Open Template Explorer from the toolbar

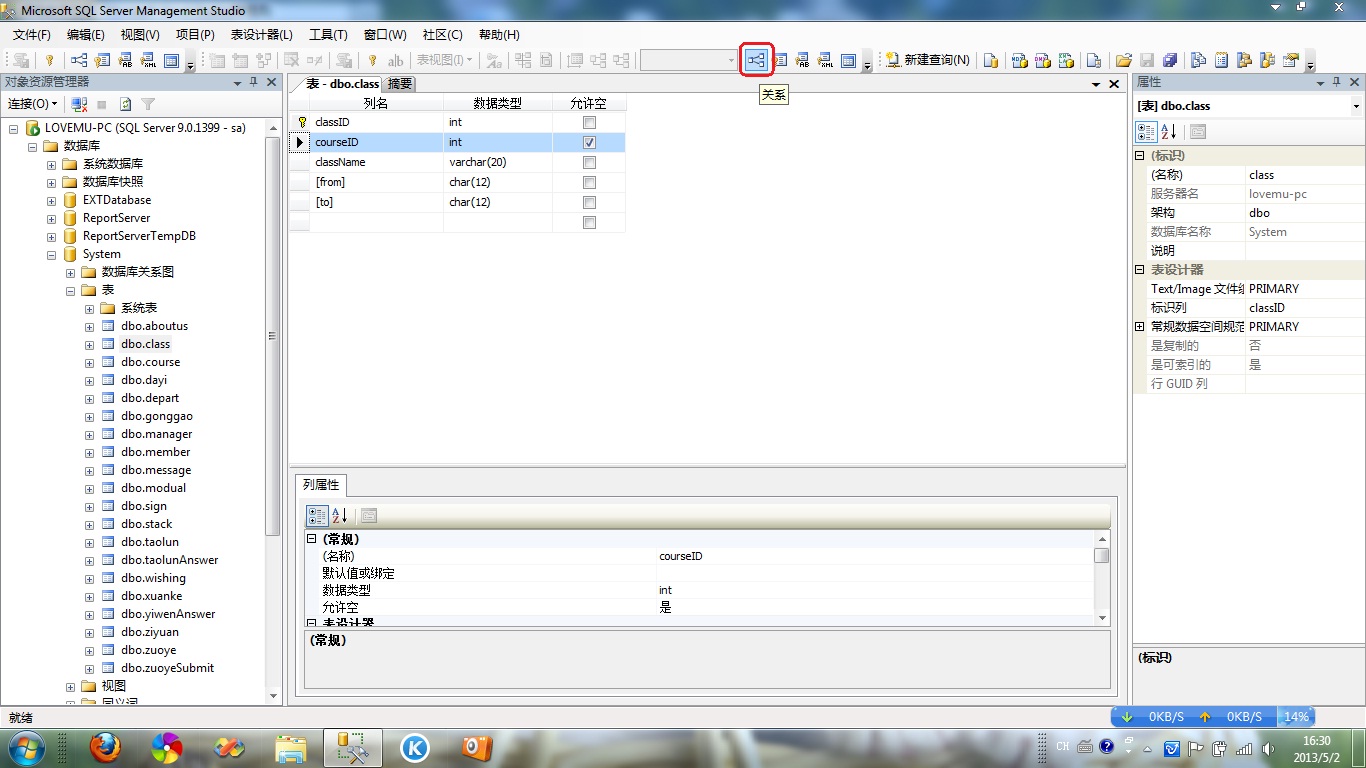1267,60
